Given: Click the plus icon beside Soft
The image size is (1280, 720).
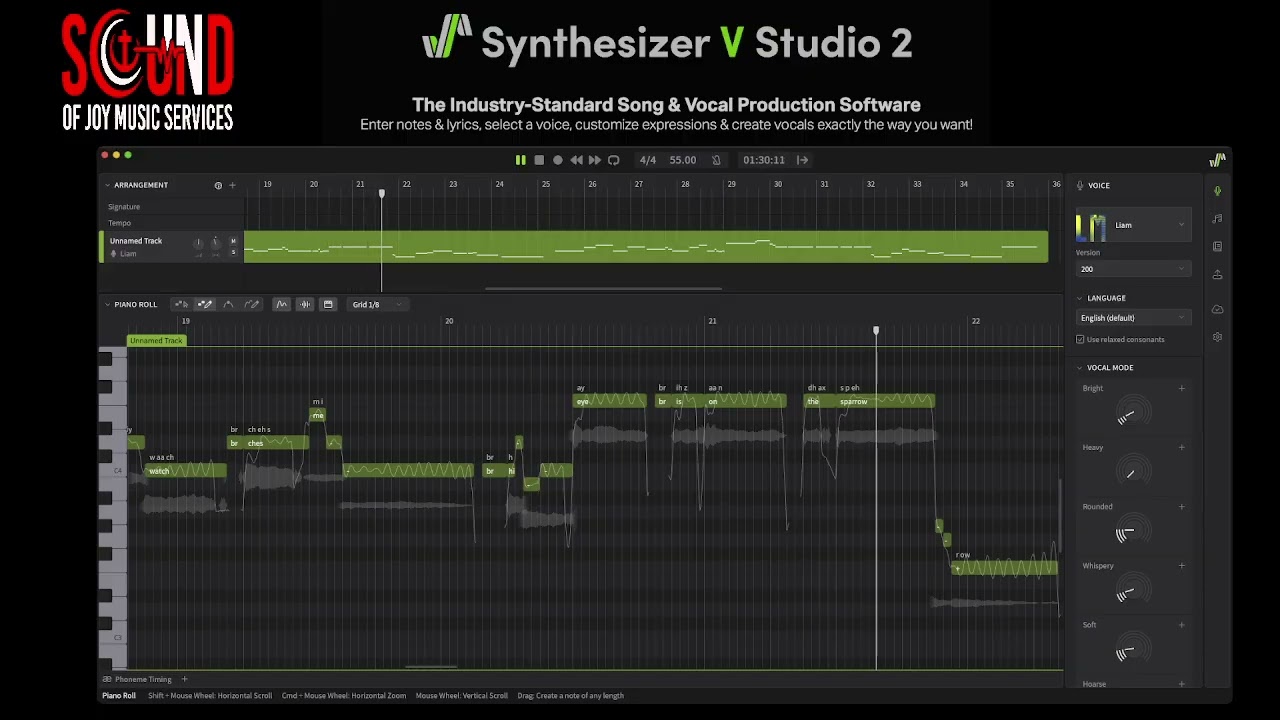Looking at the screenshot, I should click(x=1182, y=624).
